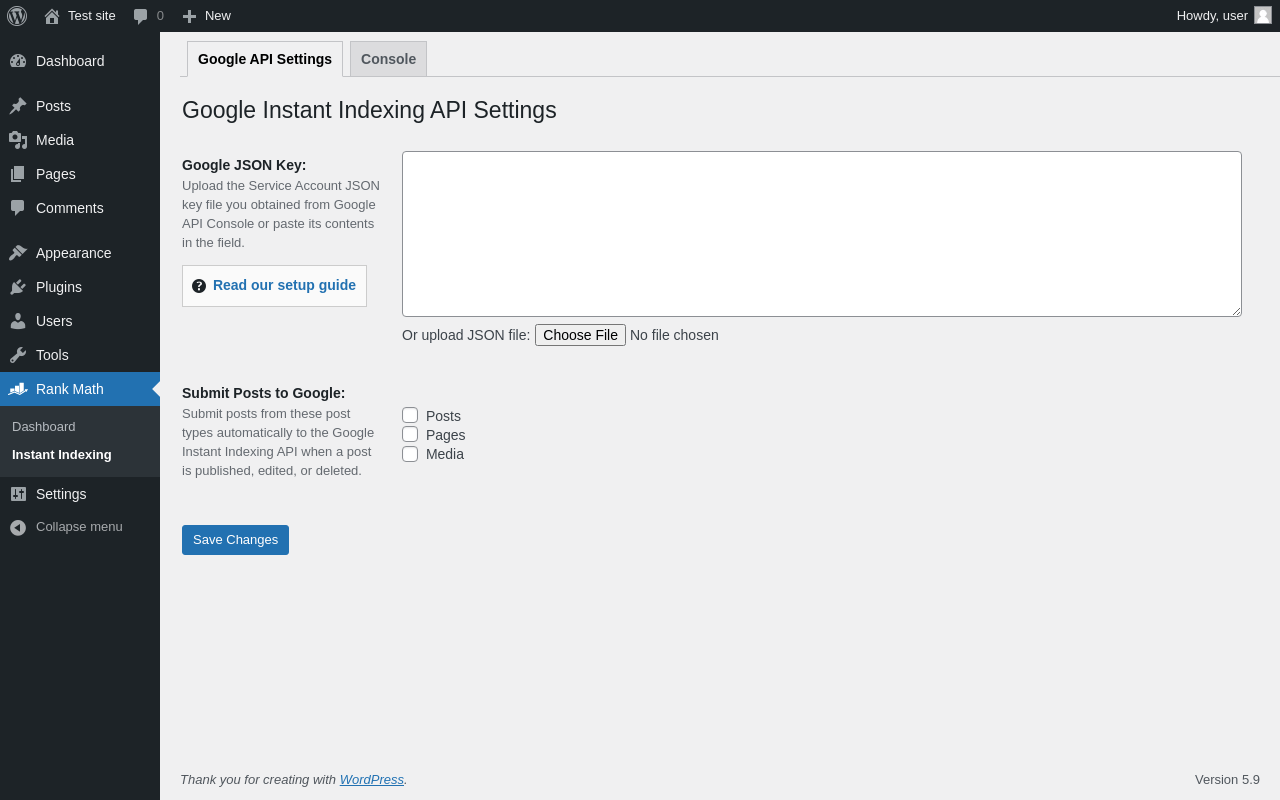Open the Rank Math menu
Screen dimensions: 1280x800
coord(70,389)
